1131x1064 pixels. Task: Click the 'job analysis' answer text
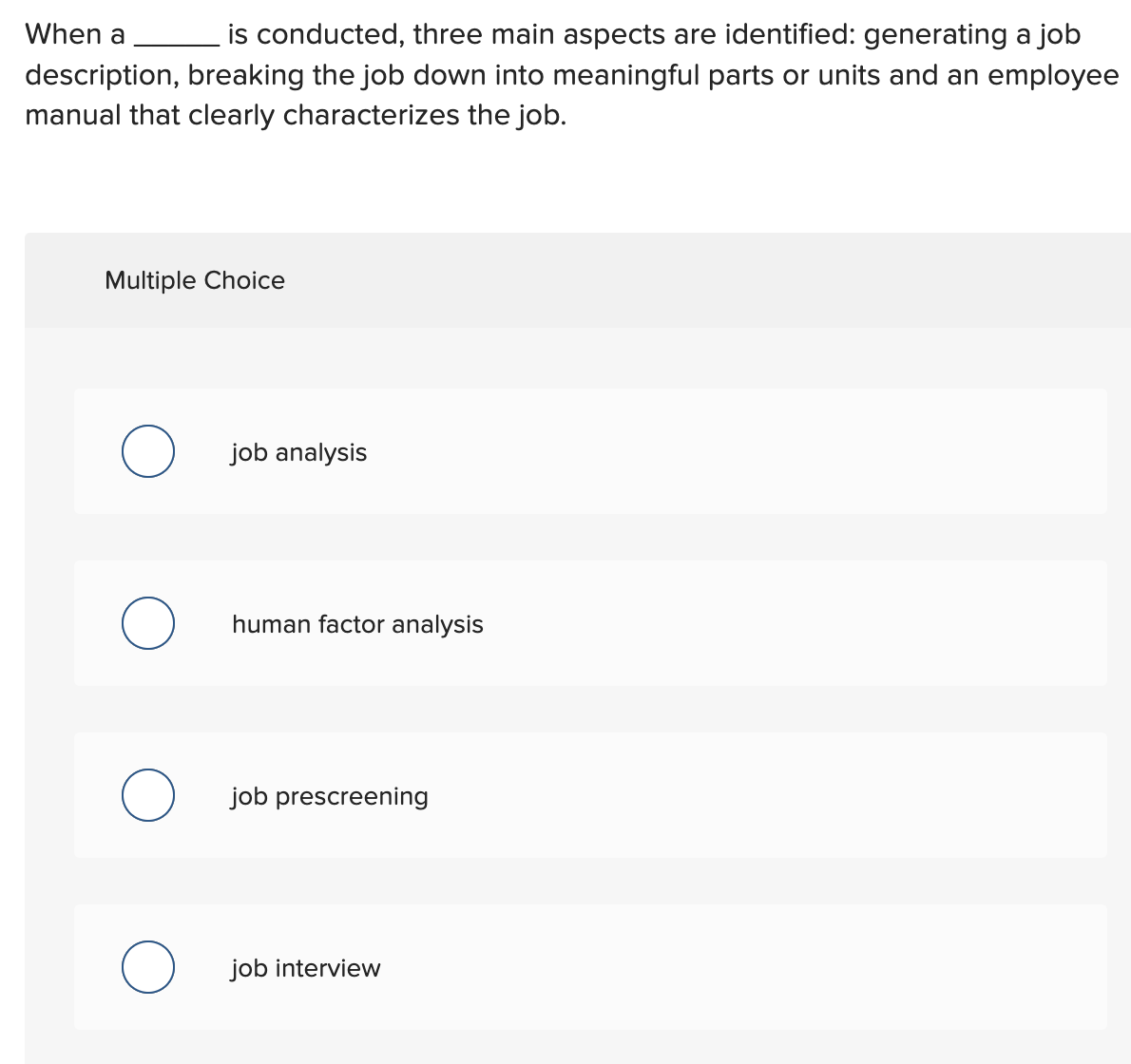coord(297,452)
